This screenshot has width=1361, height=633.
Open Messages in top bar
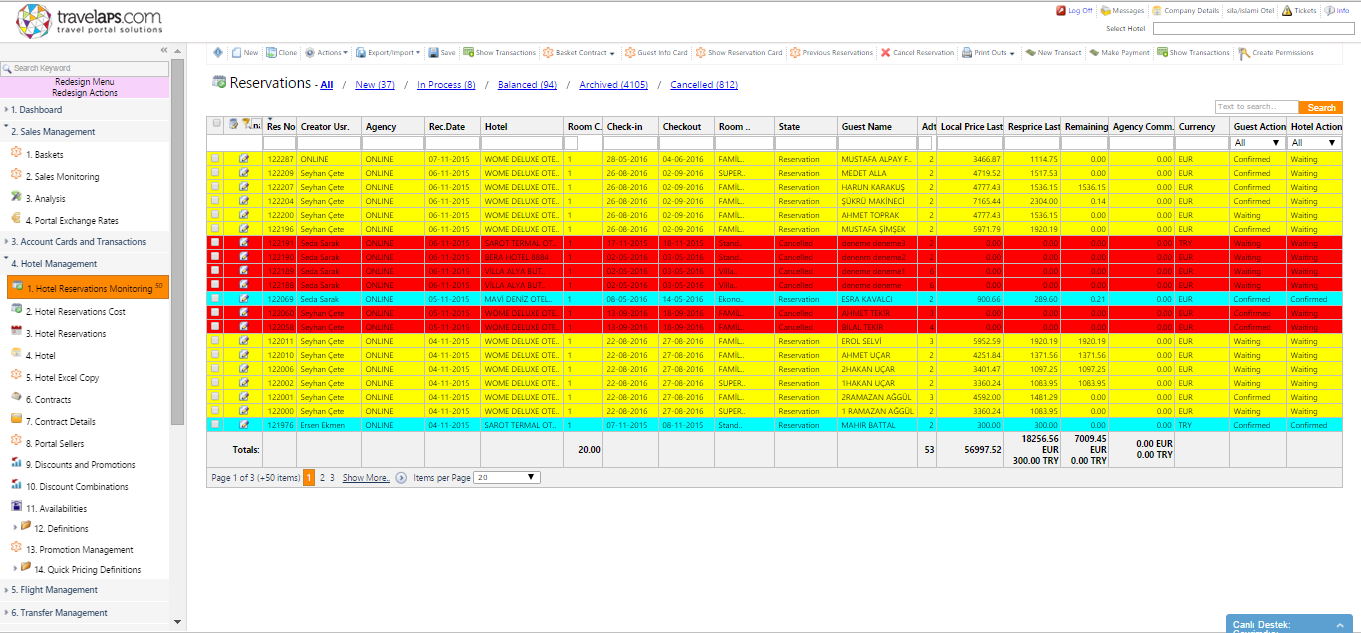[x=1121, y=11]
